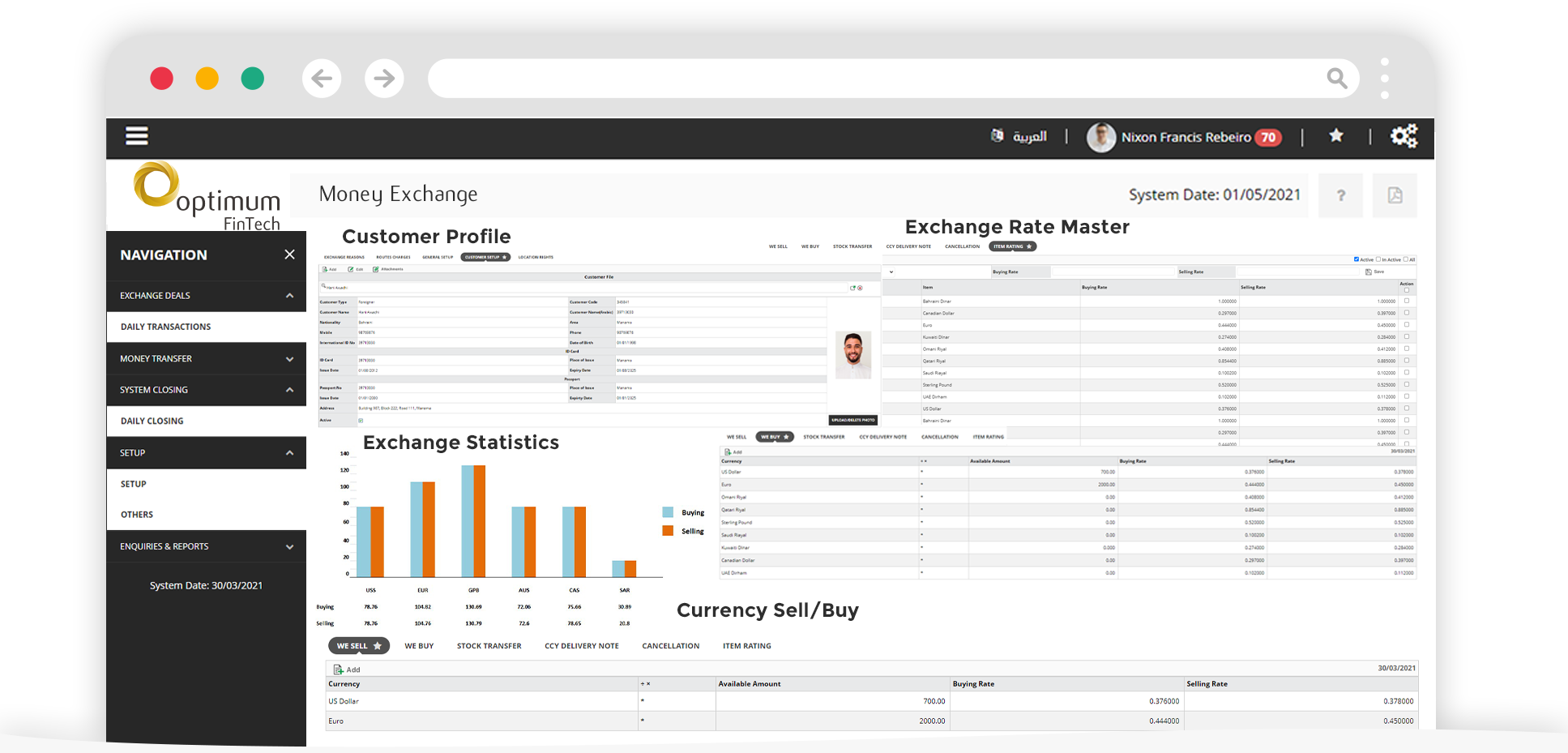1568x753 pixels.
Task: Click the search magnifier in address bar
Action: coord(1336,79)
